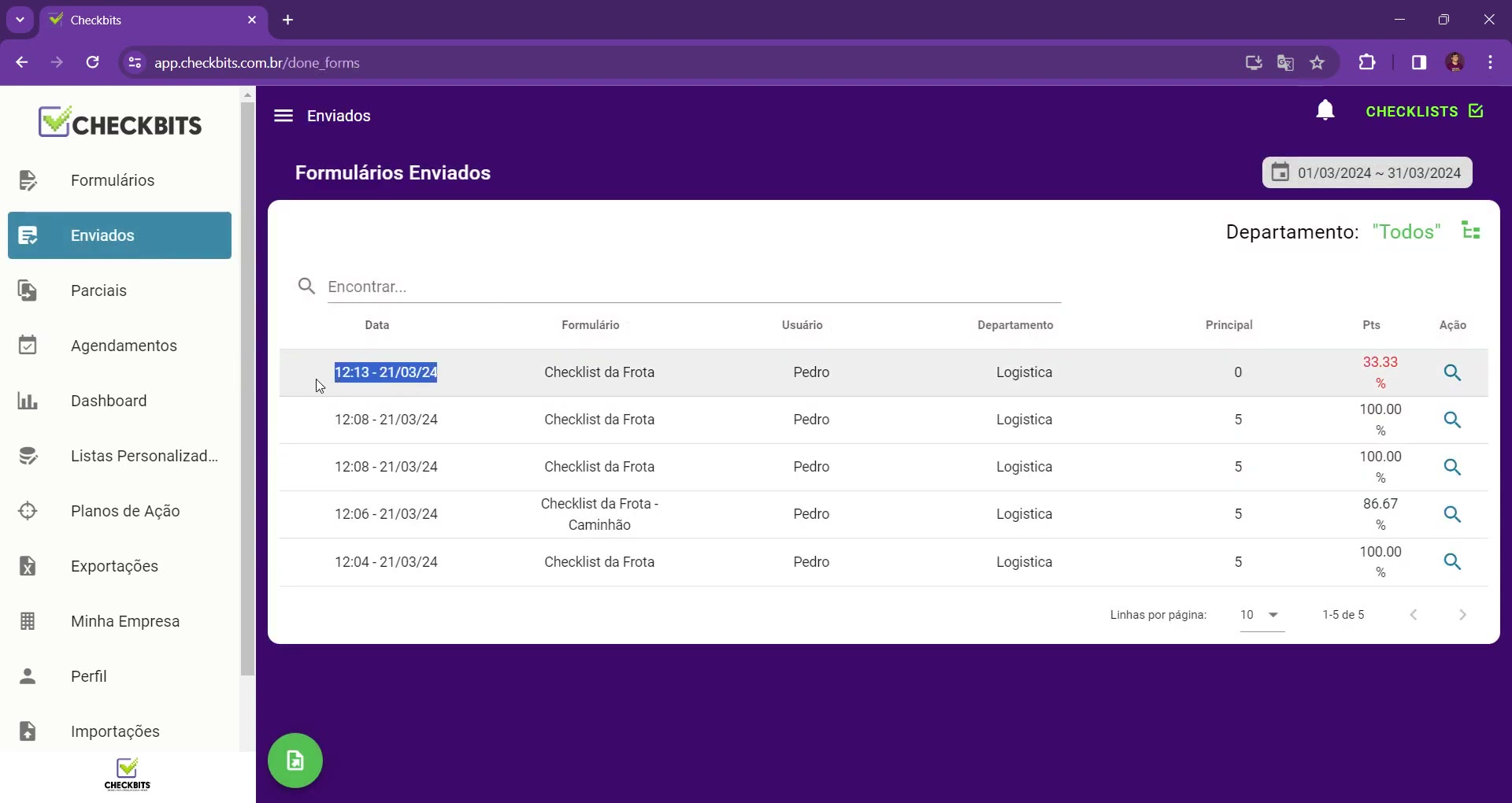Open the hamburger menu next to Enviados
The width and height of the screenshot is (1512, 803).
tap(283, 116)
